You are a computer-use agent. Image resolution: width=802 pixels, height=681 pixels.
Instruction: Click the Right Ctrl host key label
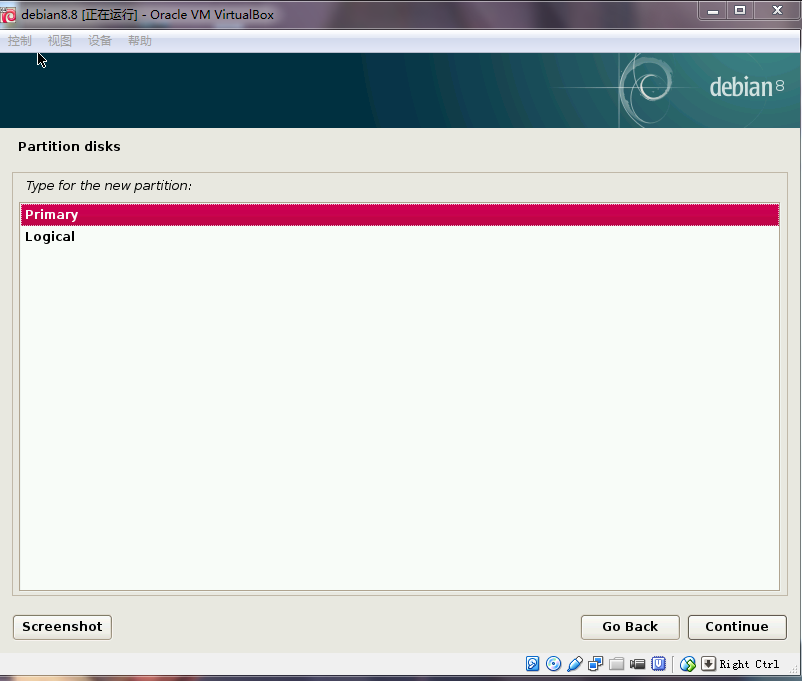click(749, 664)
